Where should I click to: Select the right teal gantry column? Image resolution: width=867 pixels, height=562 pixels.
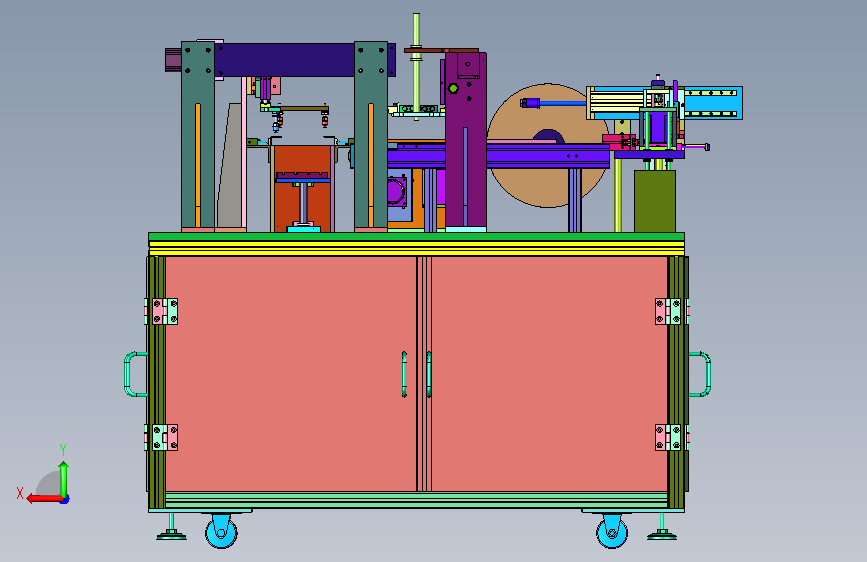point(371,136)
